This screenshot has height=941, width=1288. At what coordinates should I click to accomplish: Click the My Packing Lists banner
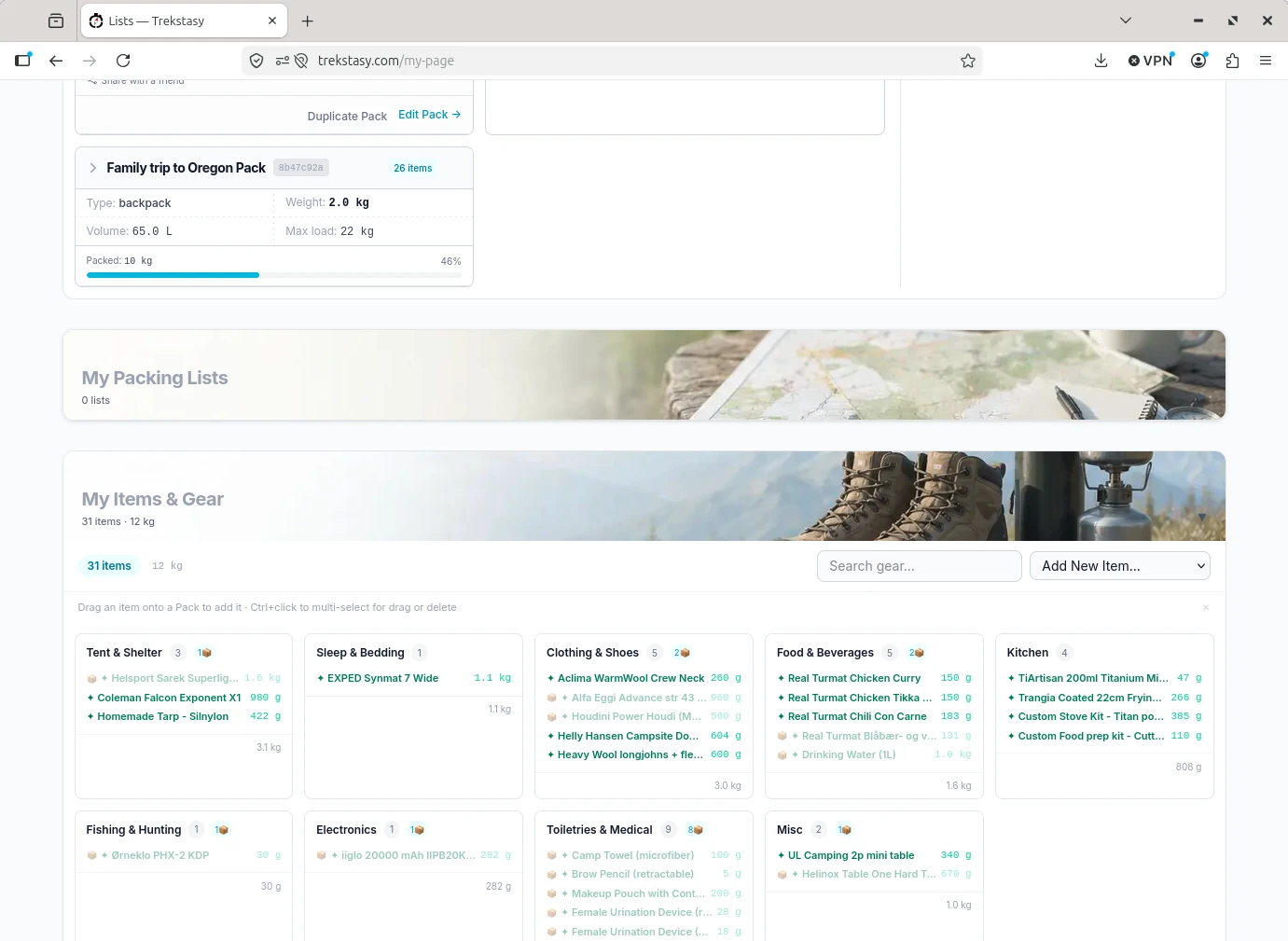click(644, 375)
